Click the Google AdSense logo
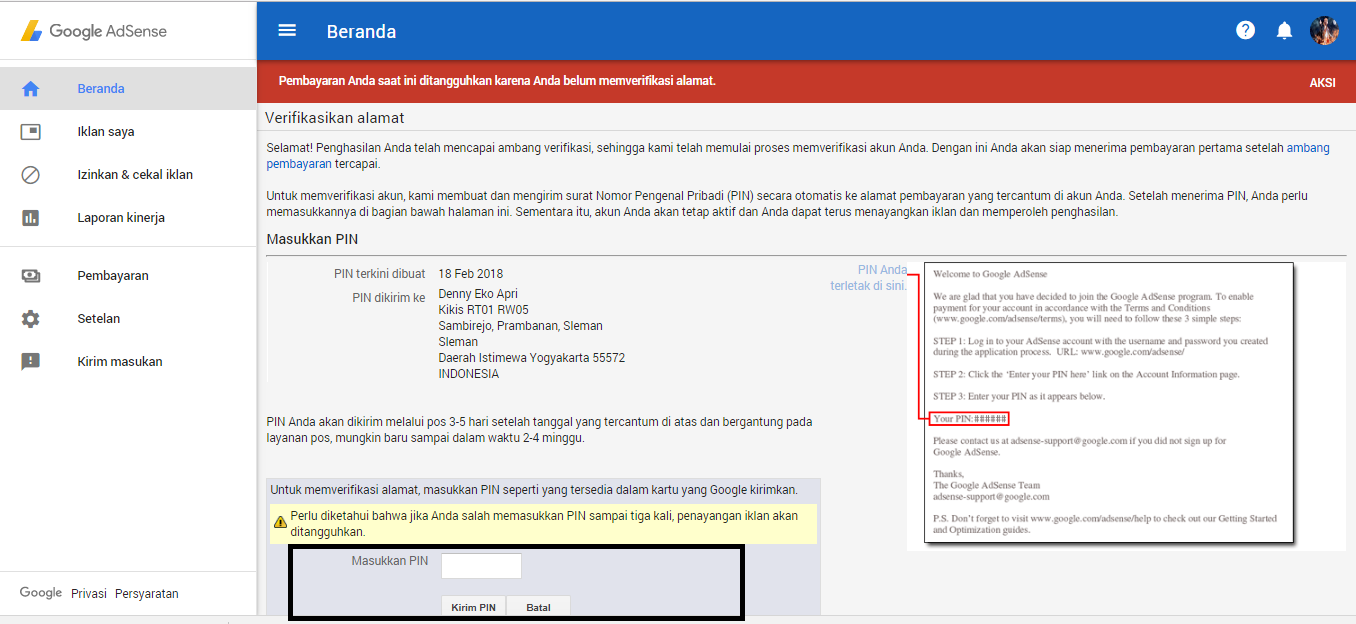Viewport: 1356px width, 624px height. click(x=94, y=31)
